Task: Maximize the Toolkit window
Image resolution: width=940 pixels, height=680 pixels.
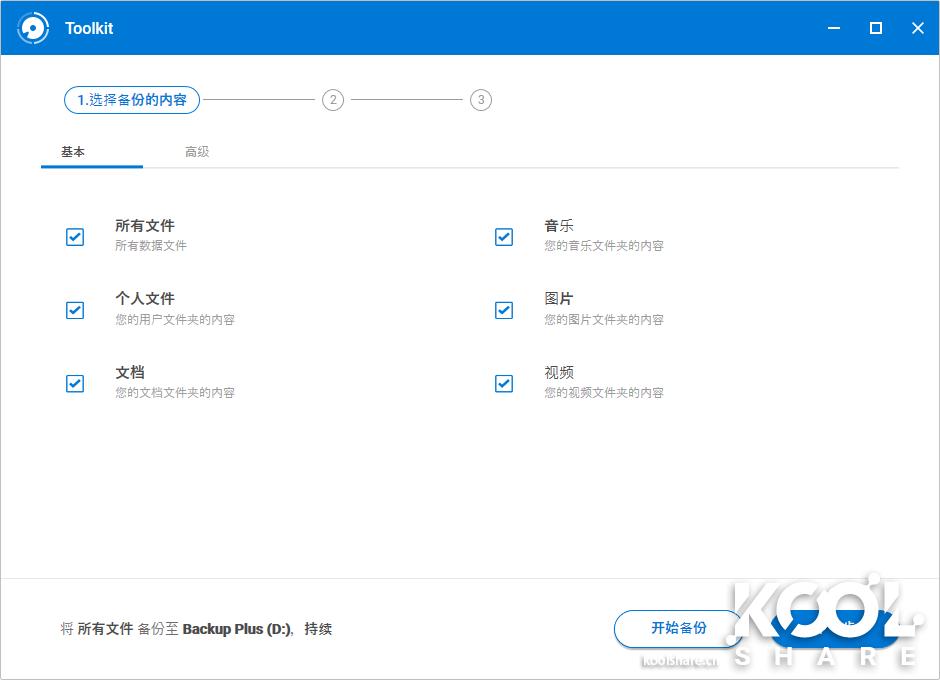Action: (875, 28)
